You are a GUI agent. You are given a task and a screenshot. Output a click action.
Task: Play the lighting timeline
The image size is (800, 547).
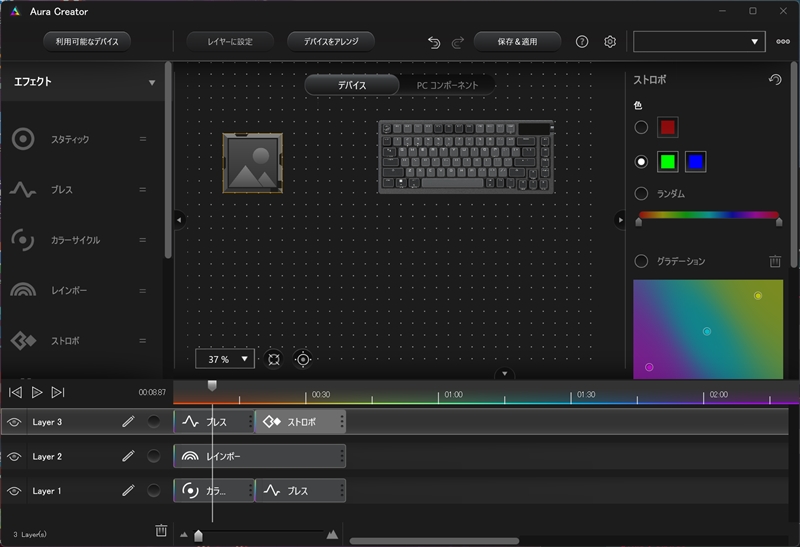pyautogui.click(x=37, y=392)
